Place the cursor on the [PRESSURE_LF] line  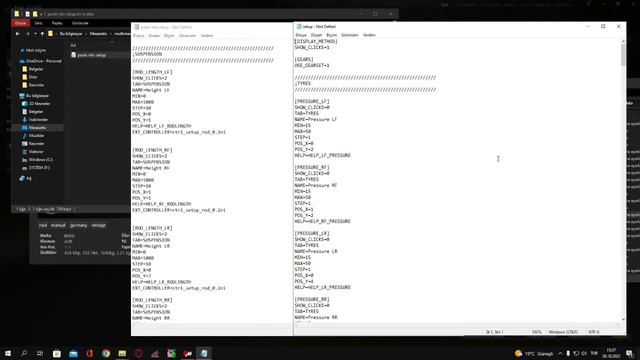click(x=312, y=101)
